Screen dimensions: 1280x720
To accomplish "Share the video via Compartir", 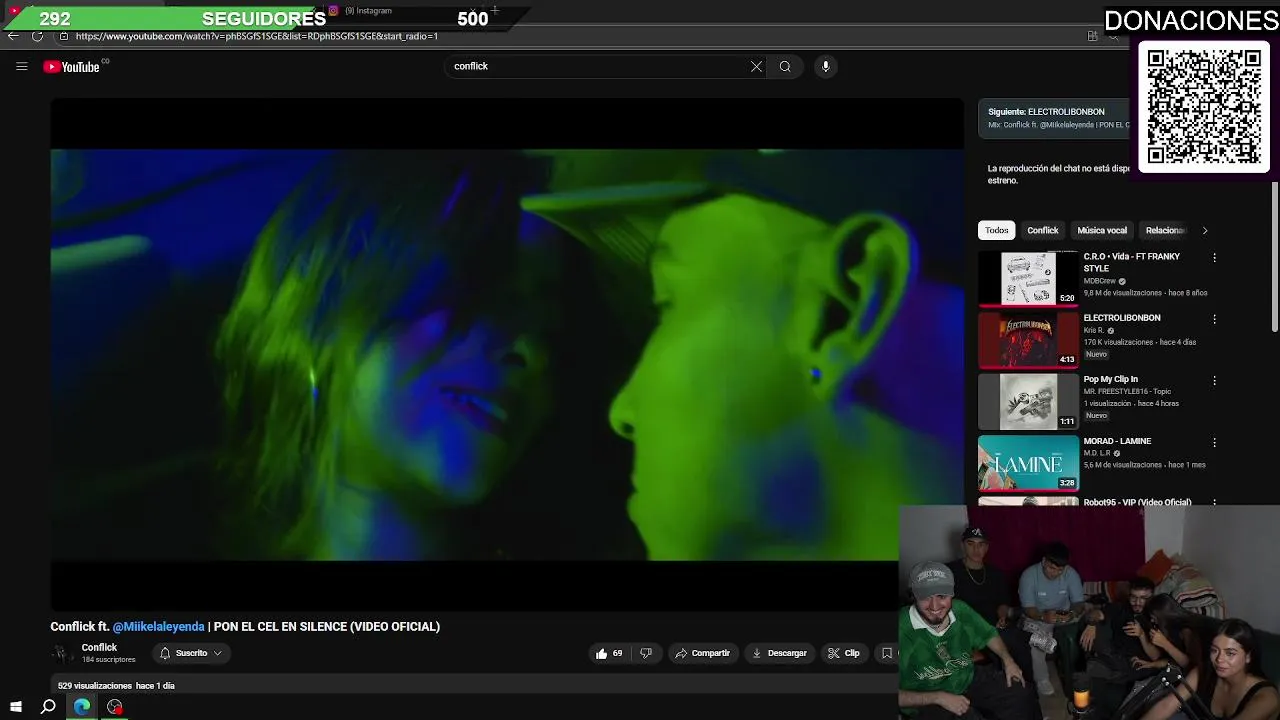I will coord(703,653).
